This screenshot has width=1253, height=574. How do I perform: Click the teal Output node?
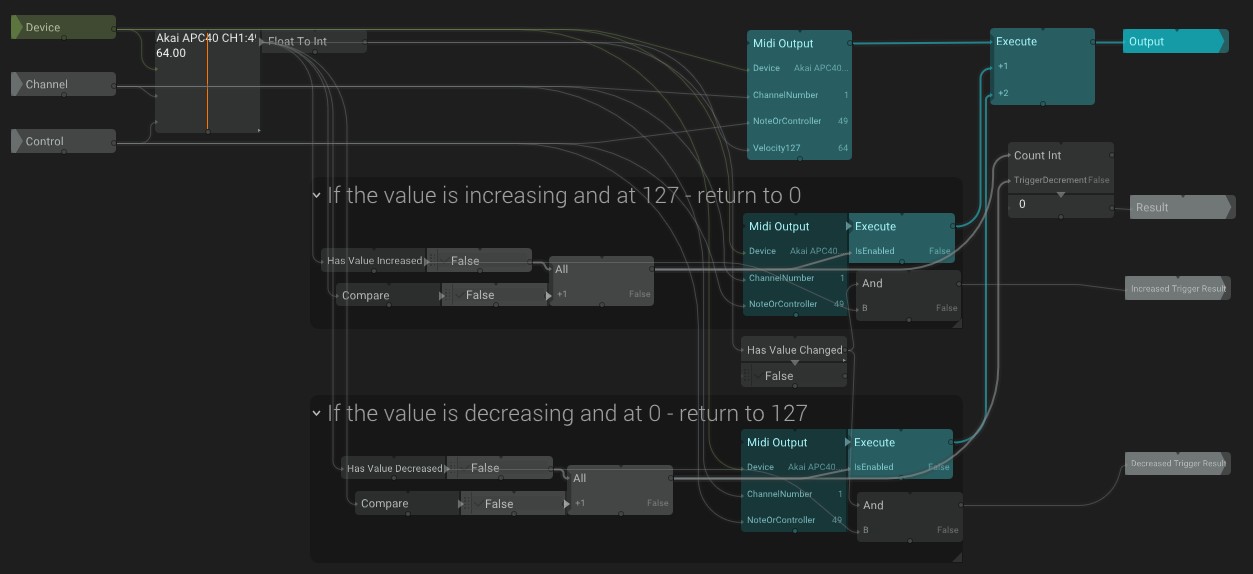1172,41
